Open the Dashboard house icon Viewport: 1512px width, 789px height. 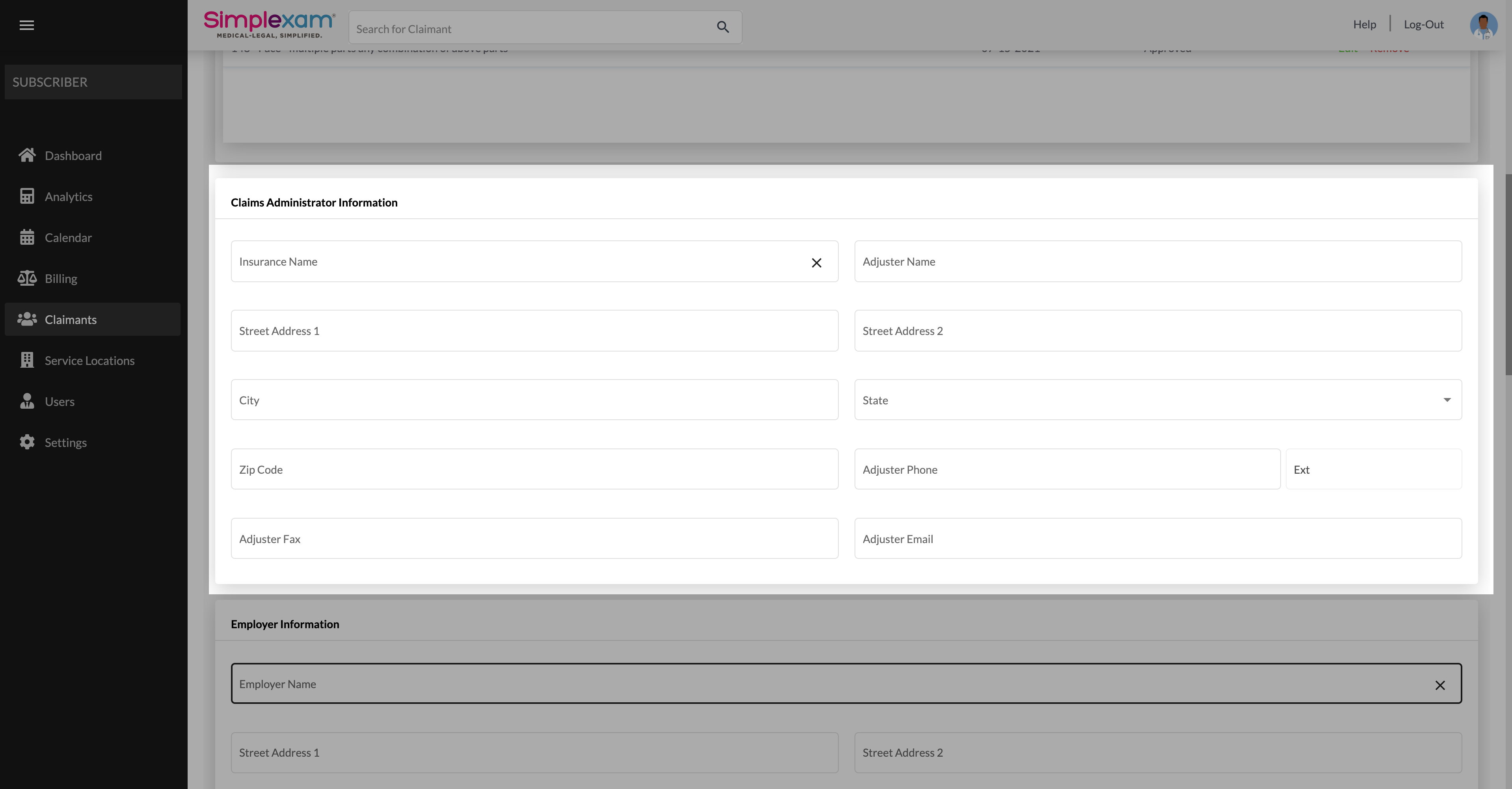pyautogui.click(x=27, y=155)
